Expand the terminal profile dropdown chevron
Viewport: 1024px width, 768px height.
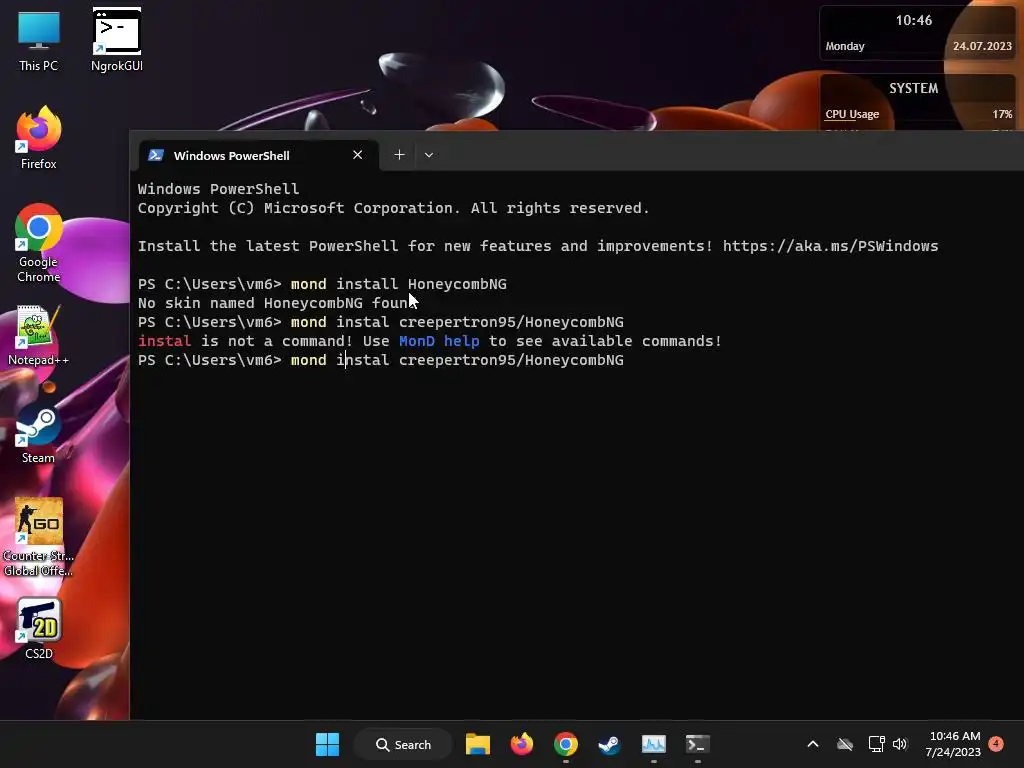429,155
